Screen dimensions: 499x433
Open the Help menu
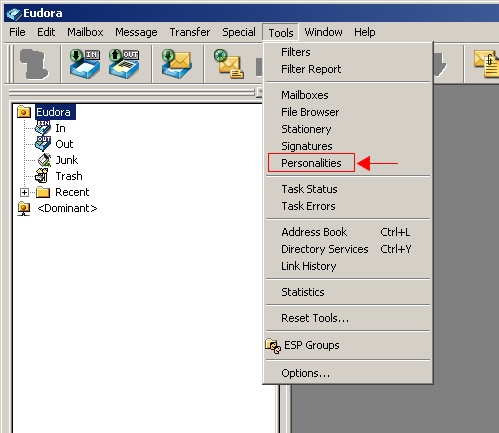coord(365,32)
